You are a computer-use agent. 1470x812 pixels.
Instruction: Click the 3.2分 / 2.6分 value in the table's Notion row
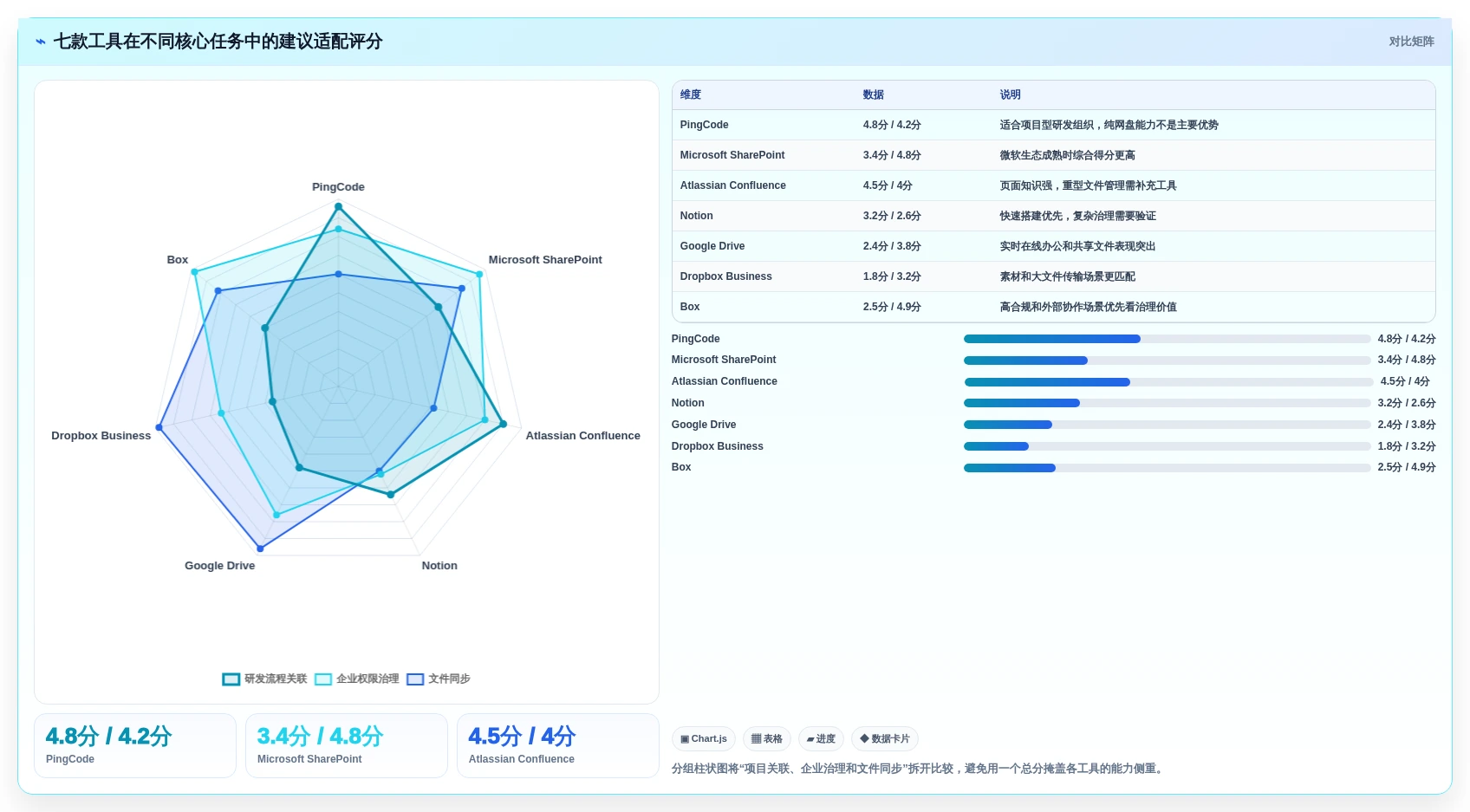click(x=892, y=216)
